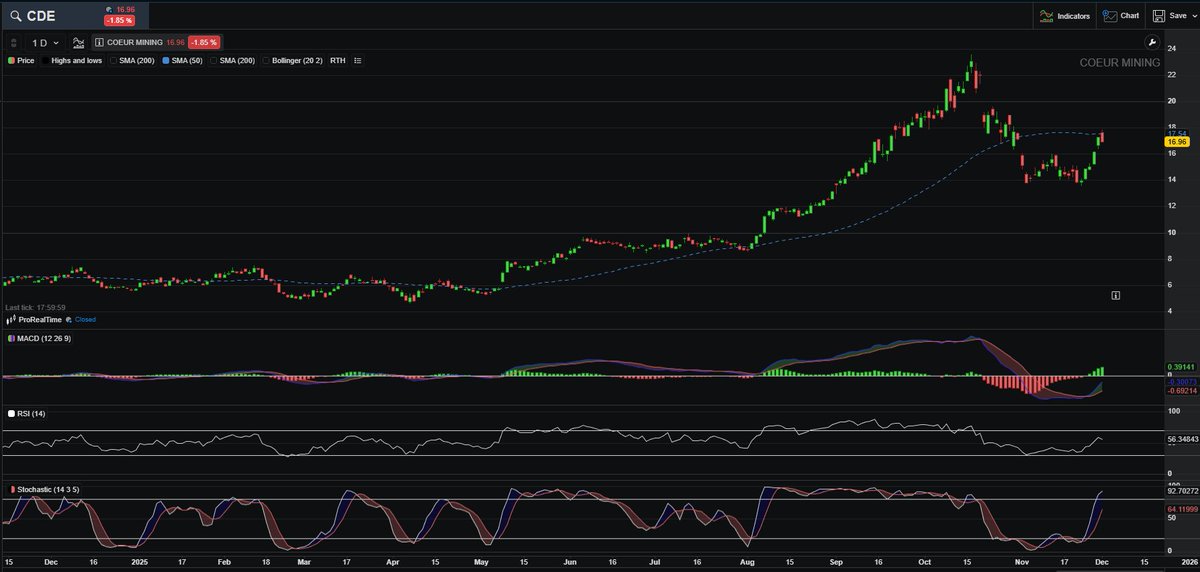Click the 92.70272 Stochastic value label
Screen dimensions: 1200x572
coord(1181,491)
